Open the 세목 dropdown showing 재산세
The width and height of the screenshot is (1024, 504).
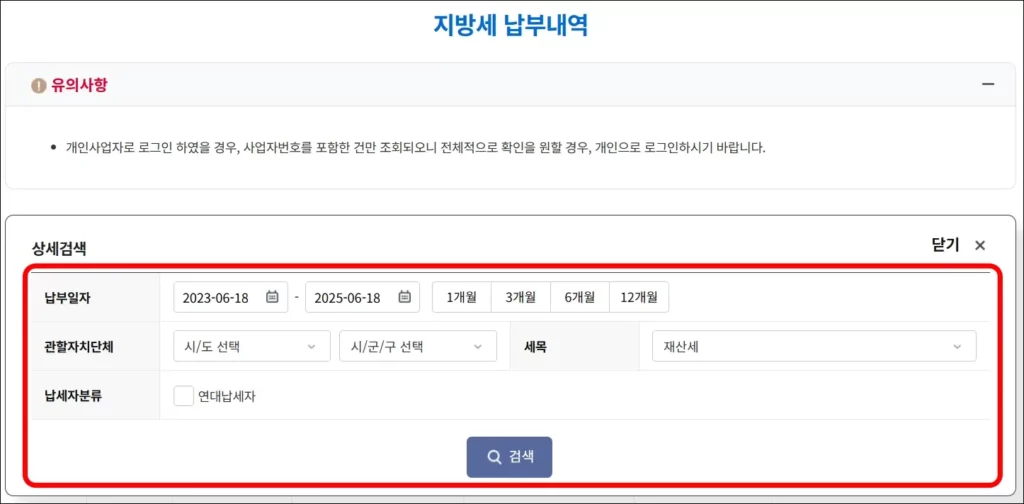coord(814,346)
